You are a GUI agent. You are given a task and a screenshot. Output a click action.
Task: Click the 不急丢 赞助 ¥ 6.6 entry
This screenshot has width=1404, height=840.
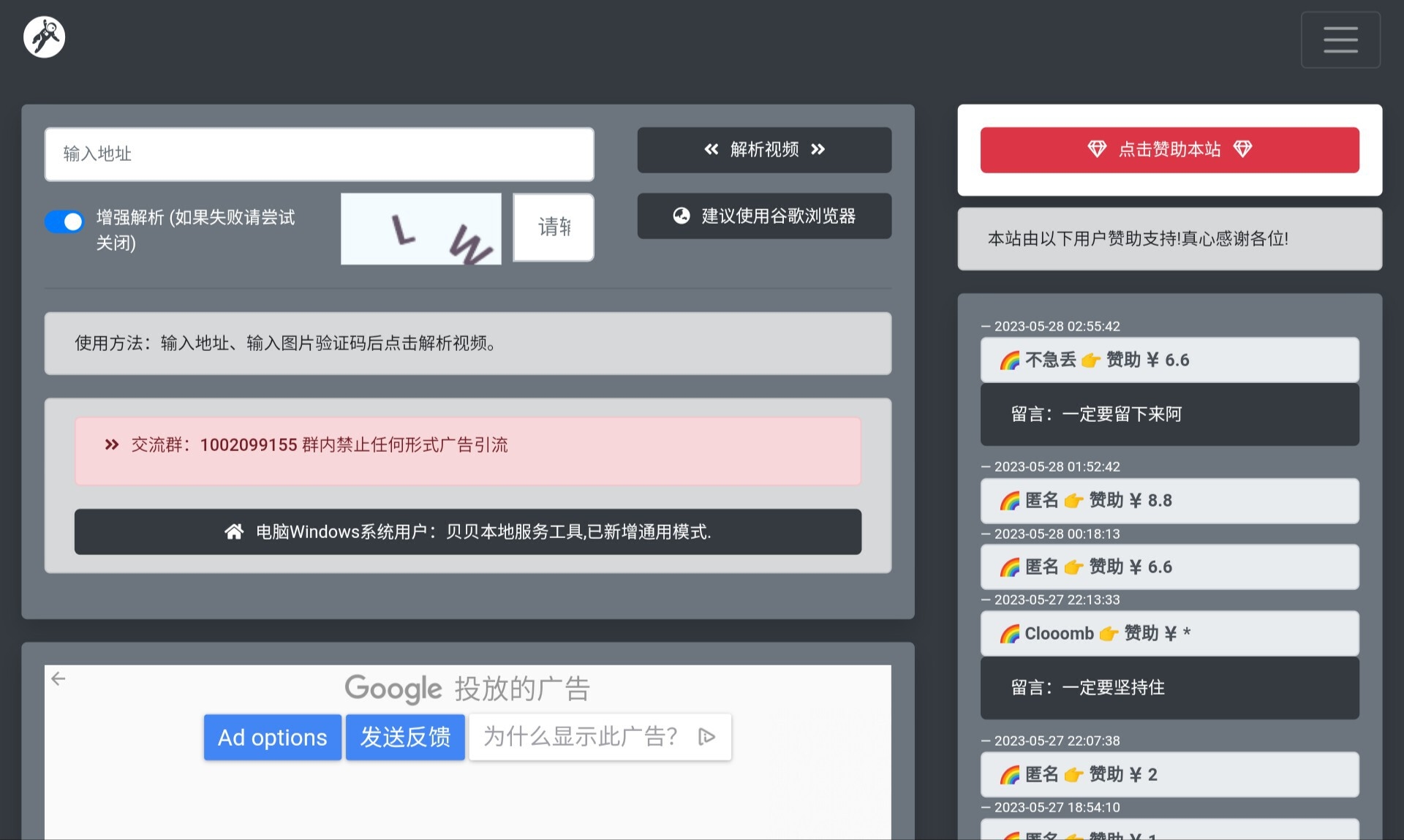[x=1169, y=360]
